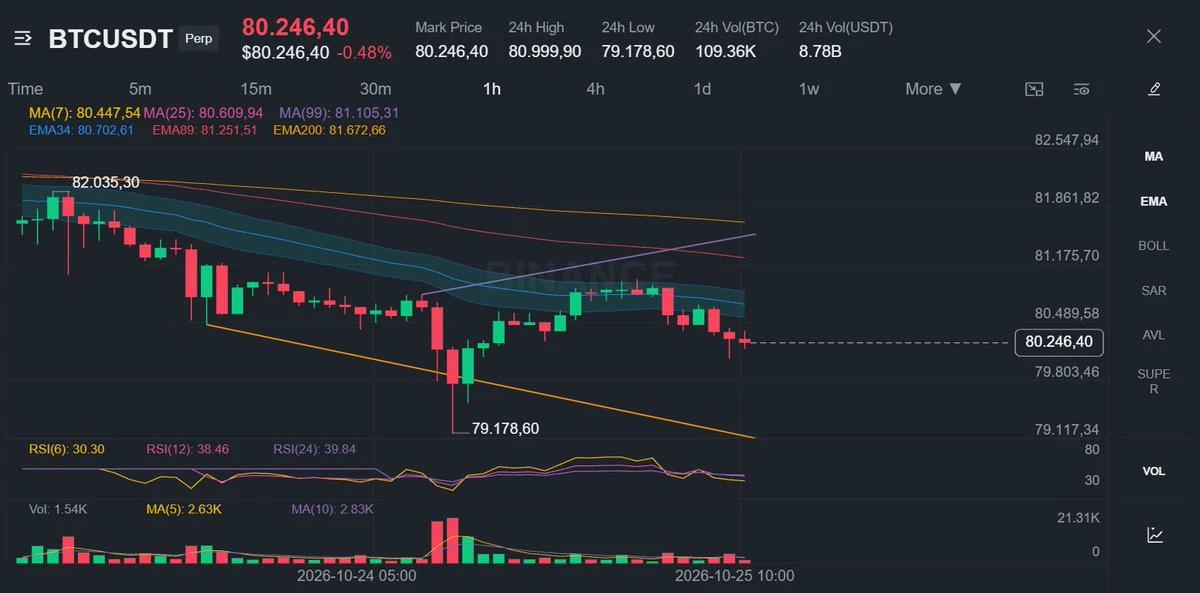Switch to the Time chart view
This screenshot has height=593, width=1200.
click(26, 89)
